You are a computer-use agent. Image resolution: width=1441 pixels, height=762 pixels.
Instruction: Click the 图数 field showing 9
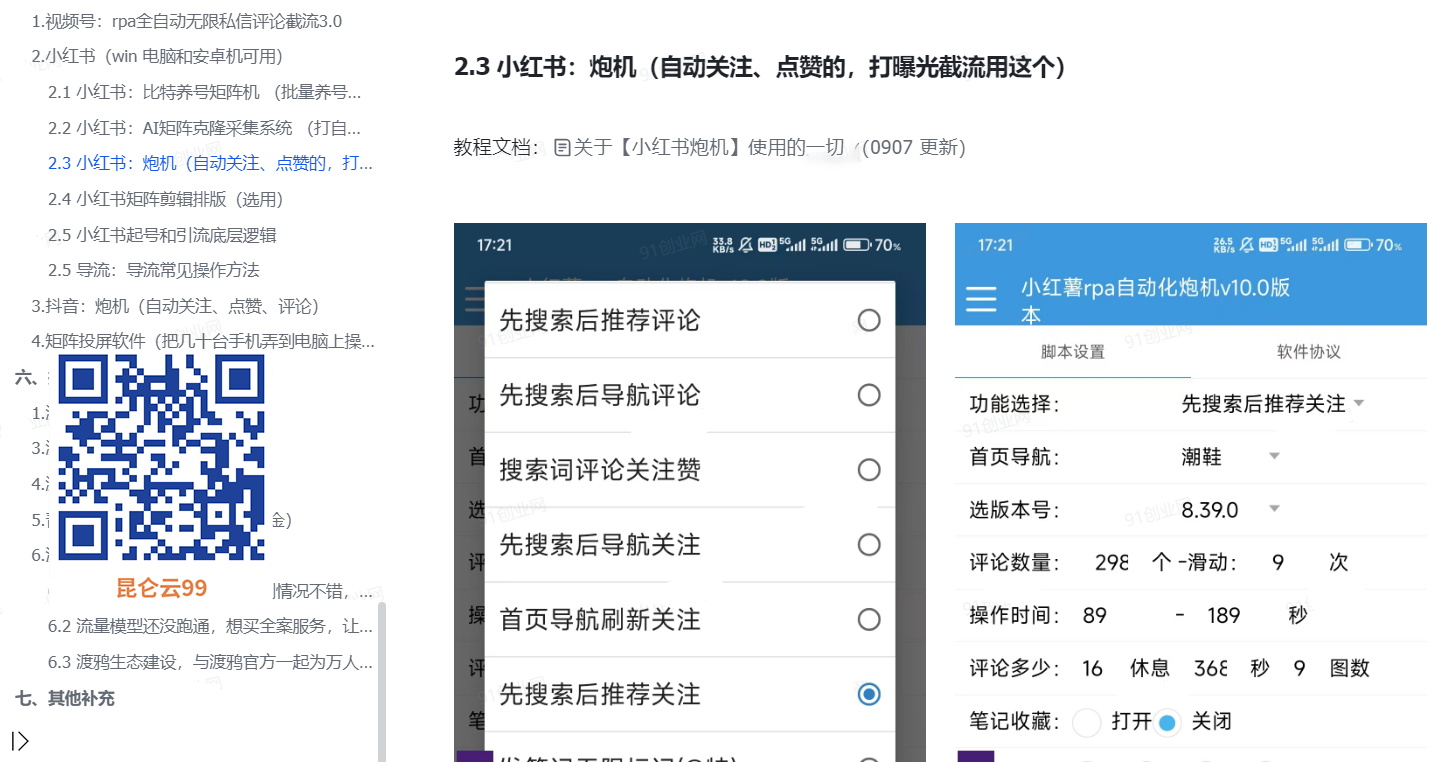tap(1299, 668)
